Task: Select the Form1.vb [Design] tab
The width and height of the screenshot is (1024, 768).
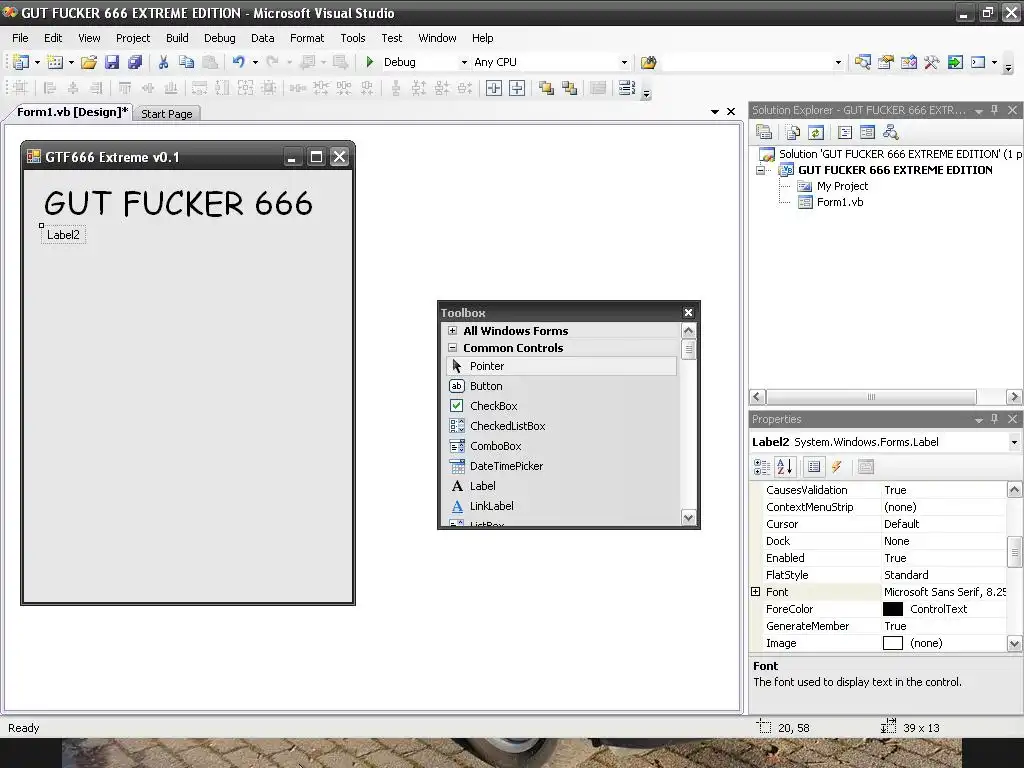Action: 72,112
